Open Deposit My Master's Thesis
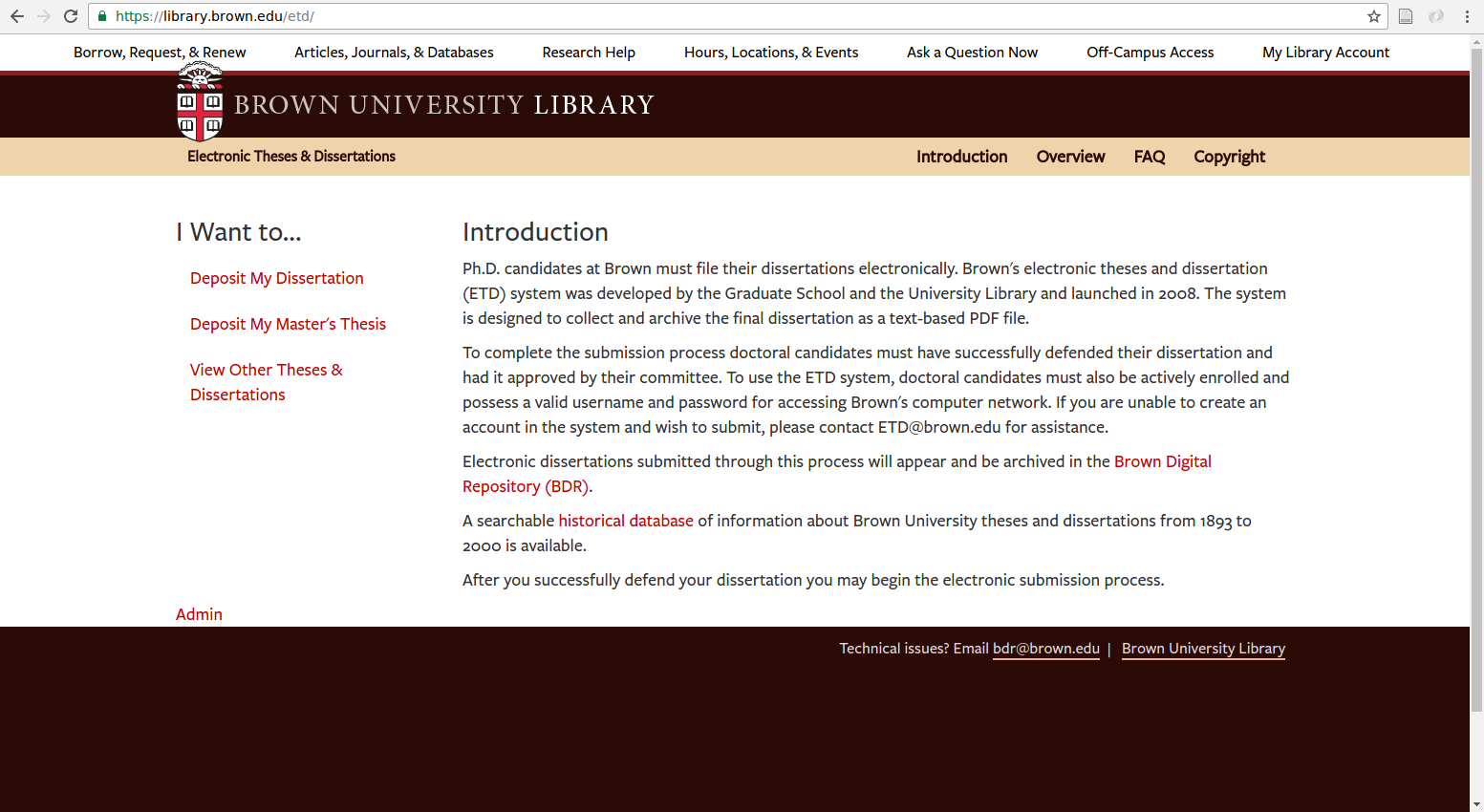 pos(288,324)
